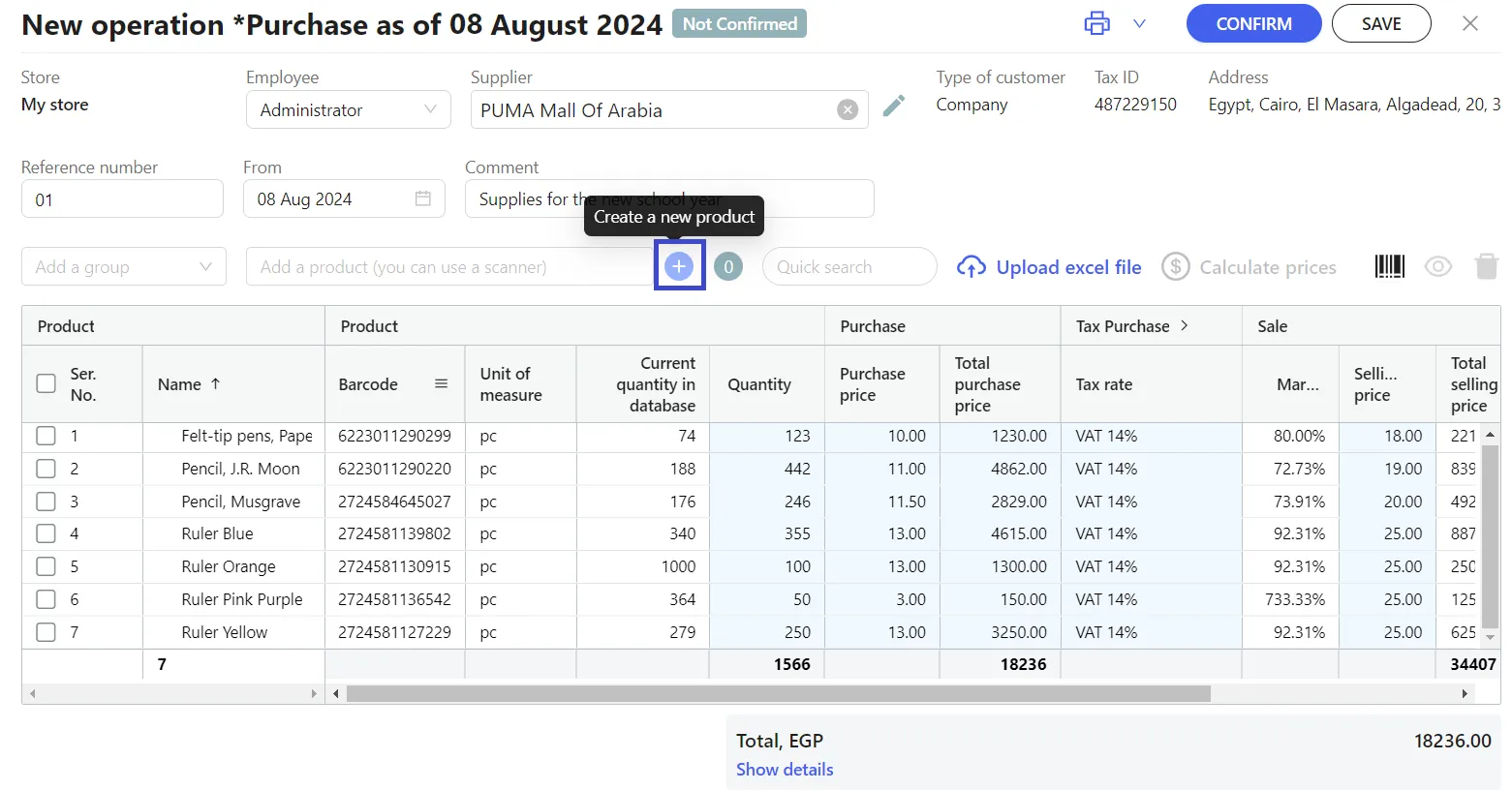The width and height of the screenshot is (1512, 791).
Task: Click quantity 250 for Ruler Yellow
Action: pos(766,632)
